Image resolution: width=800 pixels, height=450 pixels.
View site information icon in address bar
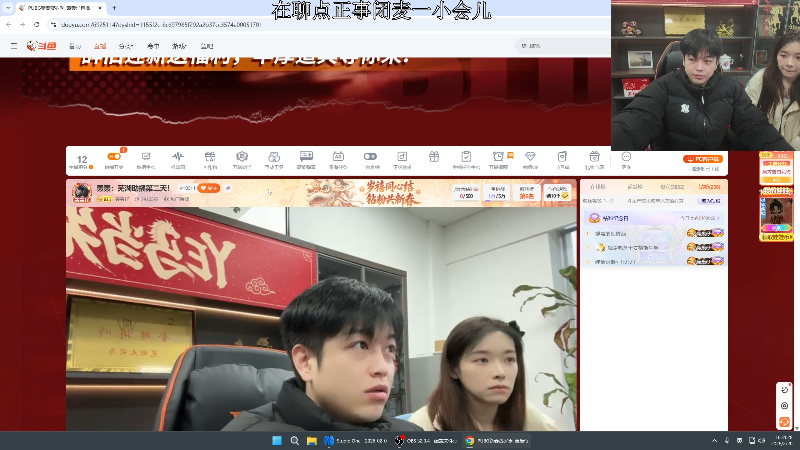pos(53,24)
